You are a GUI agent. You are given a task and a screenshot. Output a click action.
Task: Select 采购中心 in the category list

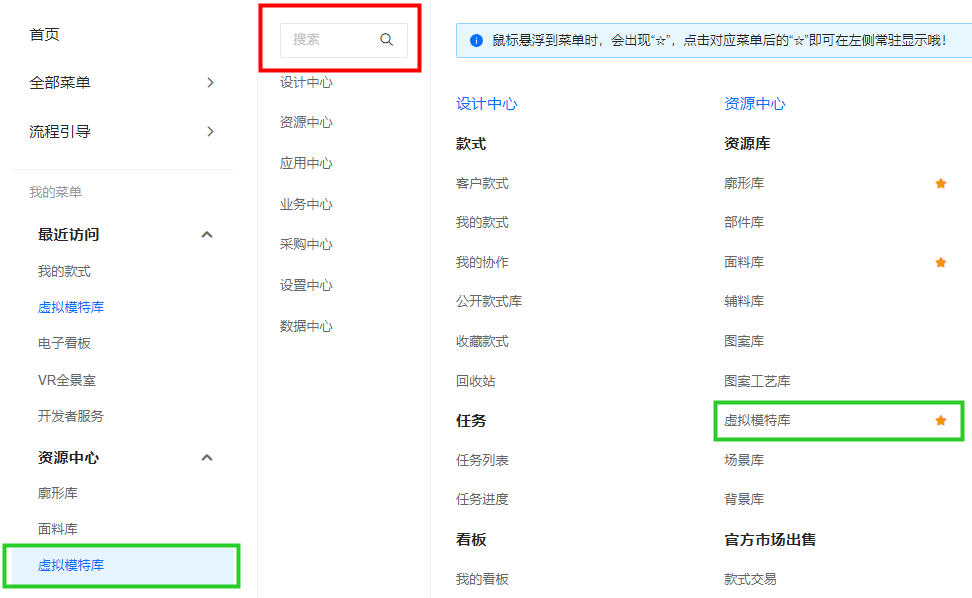(x=306, y=245)
